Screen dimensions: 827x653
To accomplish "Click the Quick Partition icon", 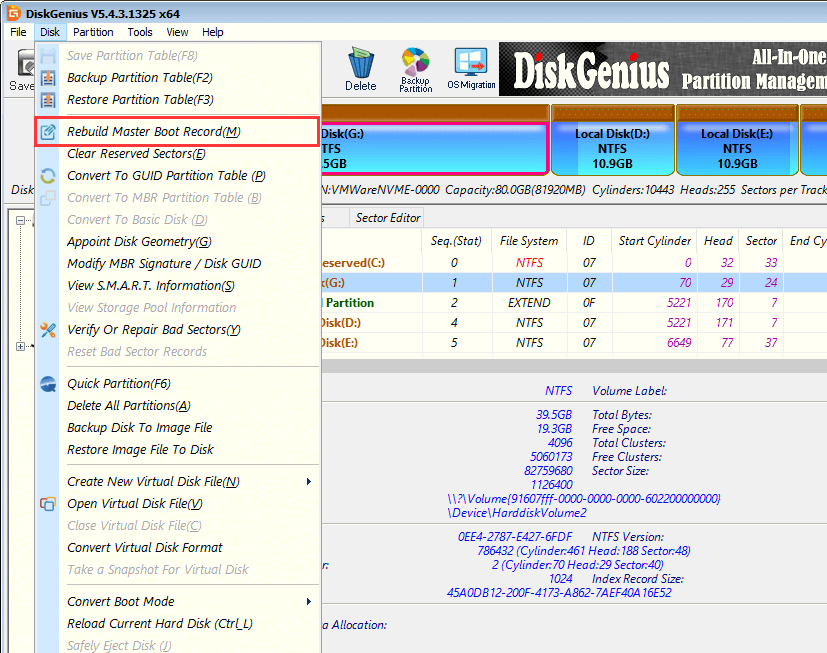I will [48, 384].
